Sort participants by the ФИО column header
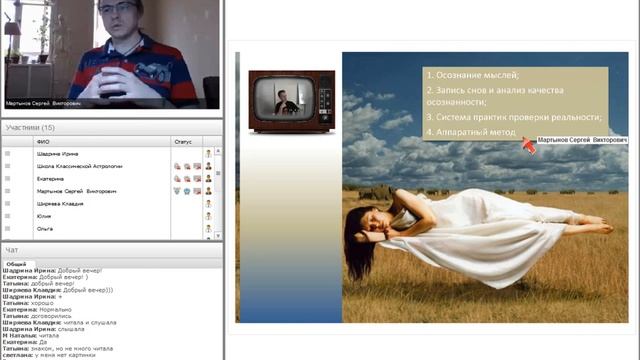This screenshot has height=360, width=640. tap(102, 142)
